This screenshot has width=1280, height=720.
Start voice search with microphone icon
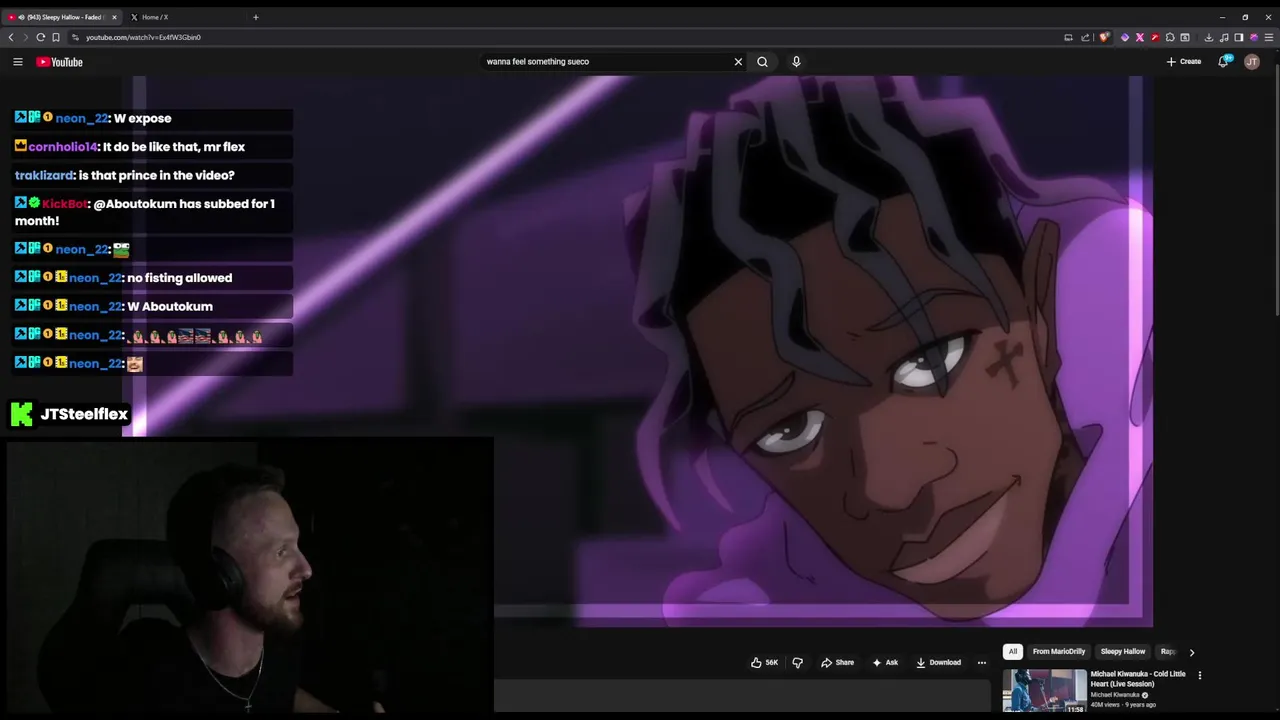[796, 62]
